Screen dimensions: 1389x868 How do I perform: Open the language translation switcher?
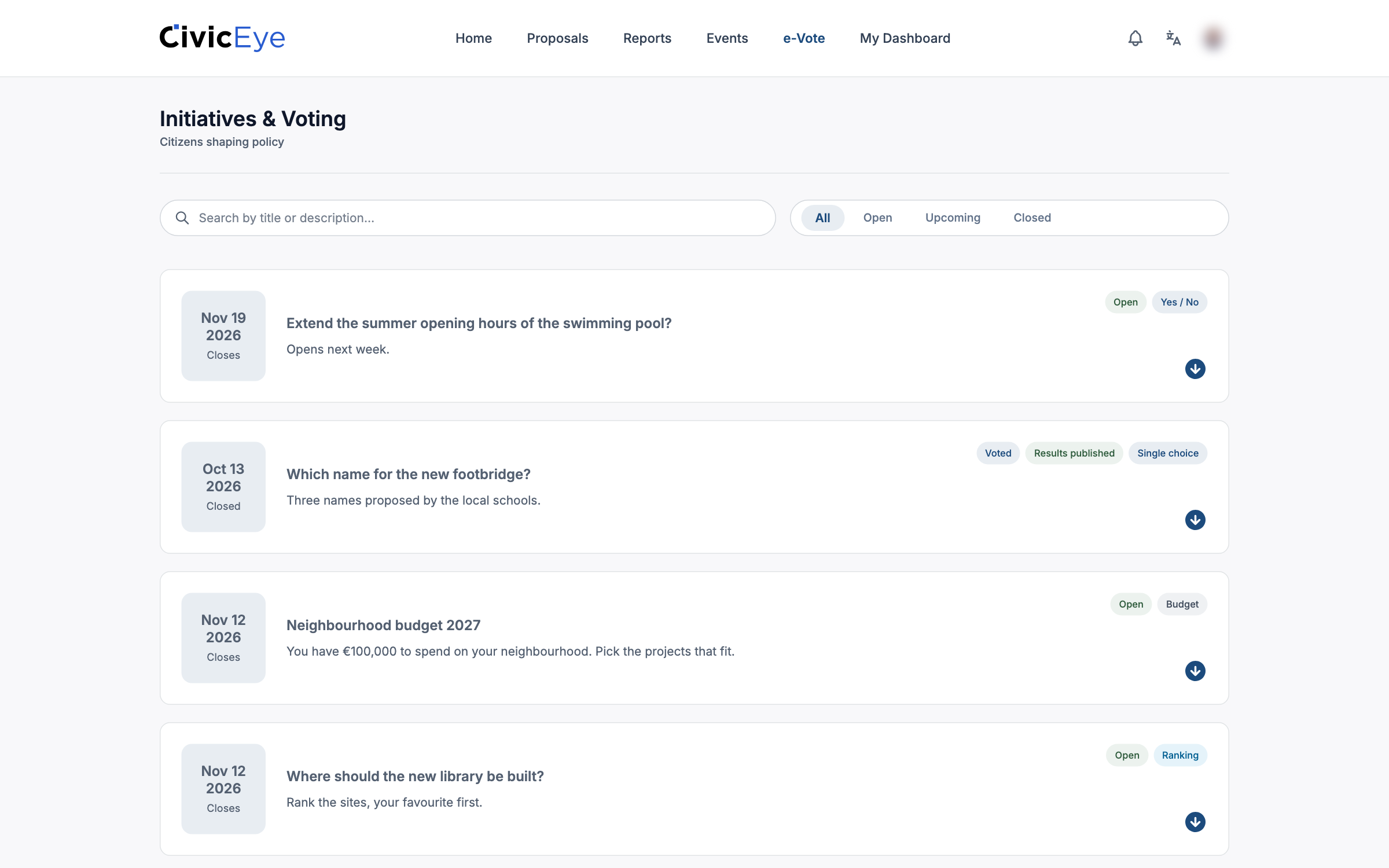1173,38
